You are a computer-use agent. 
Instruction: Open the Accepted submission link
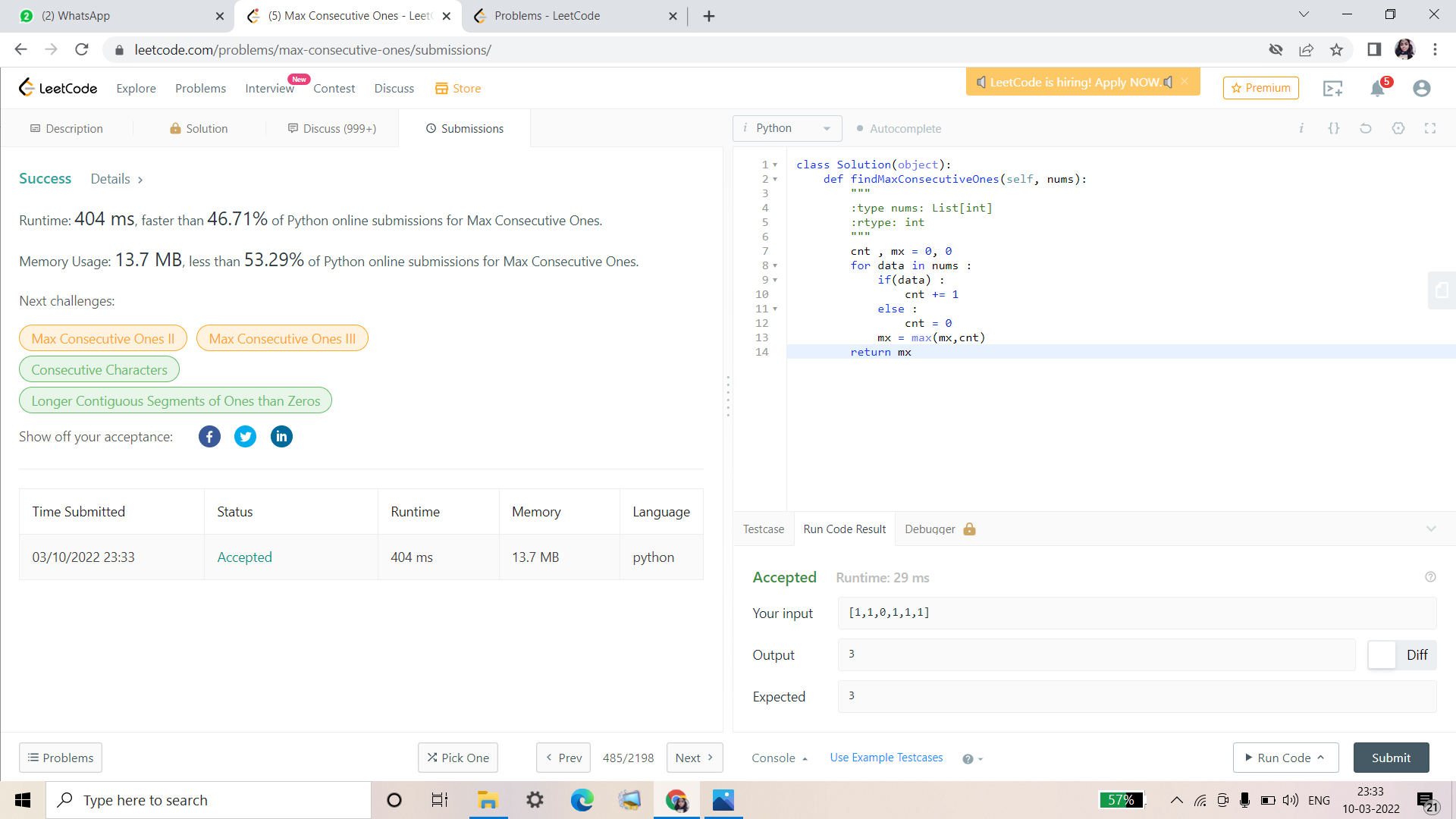pos(244,557)
